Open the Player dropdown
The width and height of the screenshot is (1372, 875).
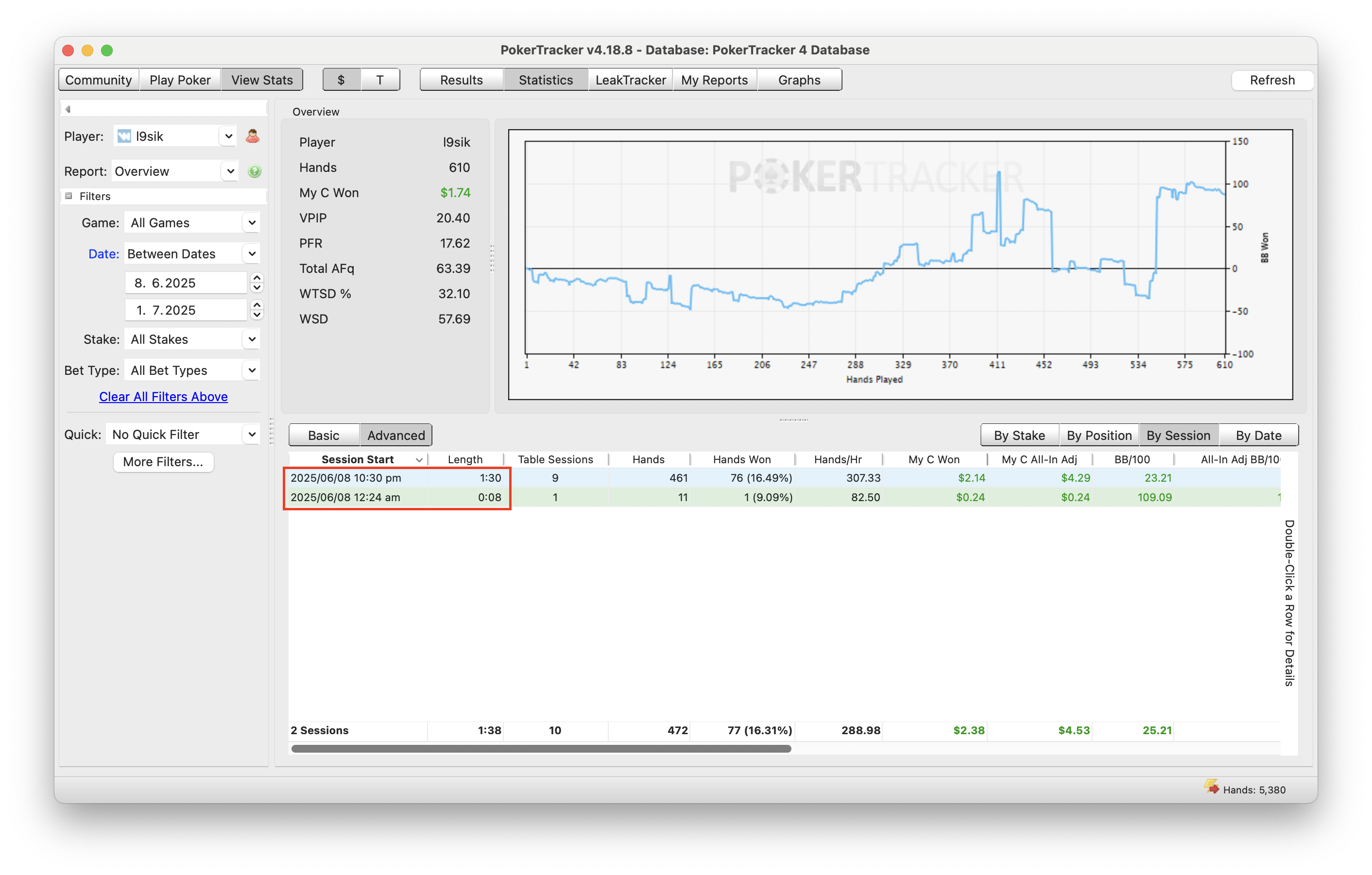point(228,136)
